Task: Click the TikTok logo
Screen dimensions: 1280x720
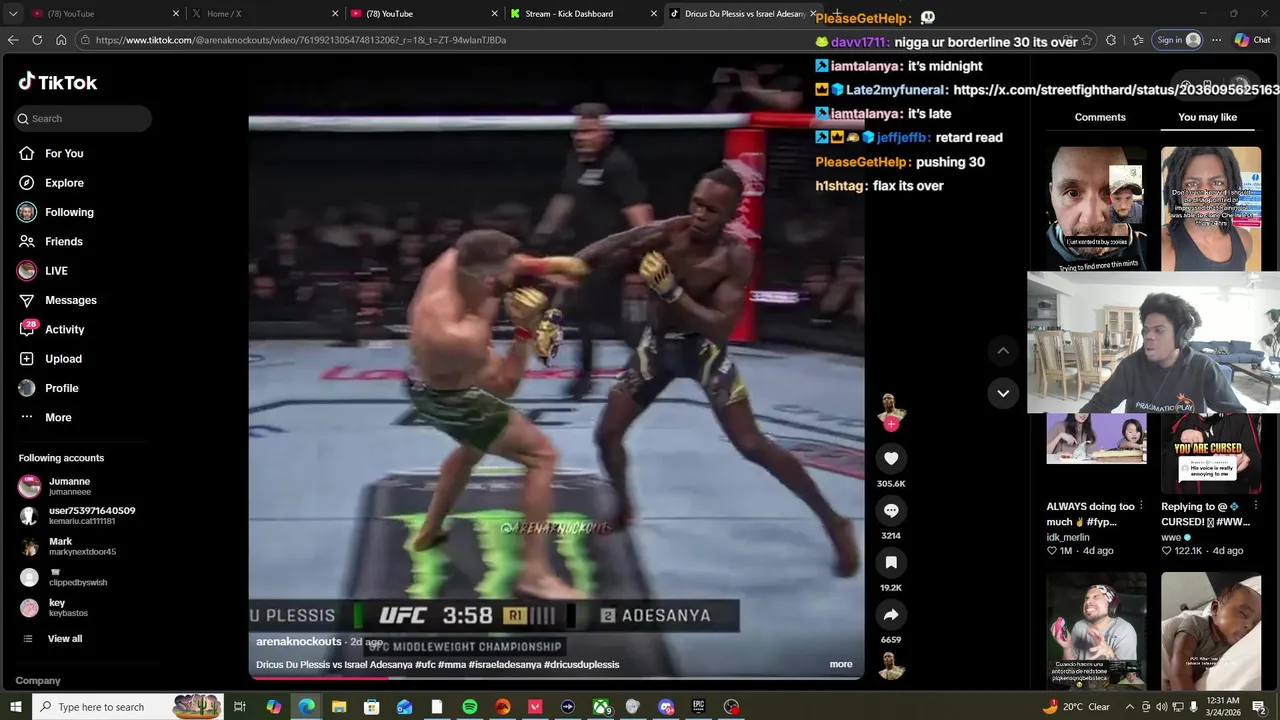Action: (x=58, y=82)
